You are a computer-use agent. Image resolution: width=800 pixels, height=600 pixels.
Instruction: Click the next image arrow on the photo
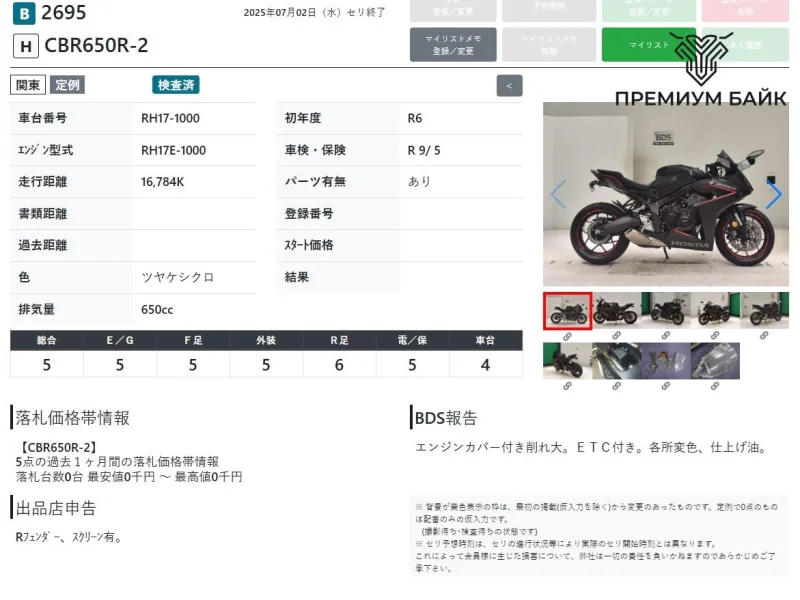(773, 195)
